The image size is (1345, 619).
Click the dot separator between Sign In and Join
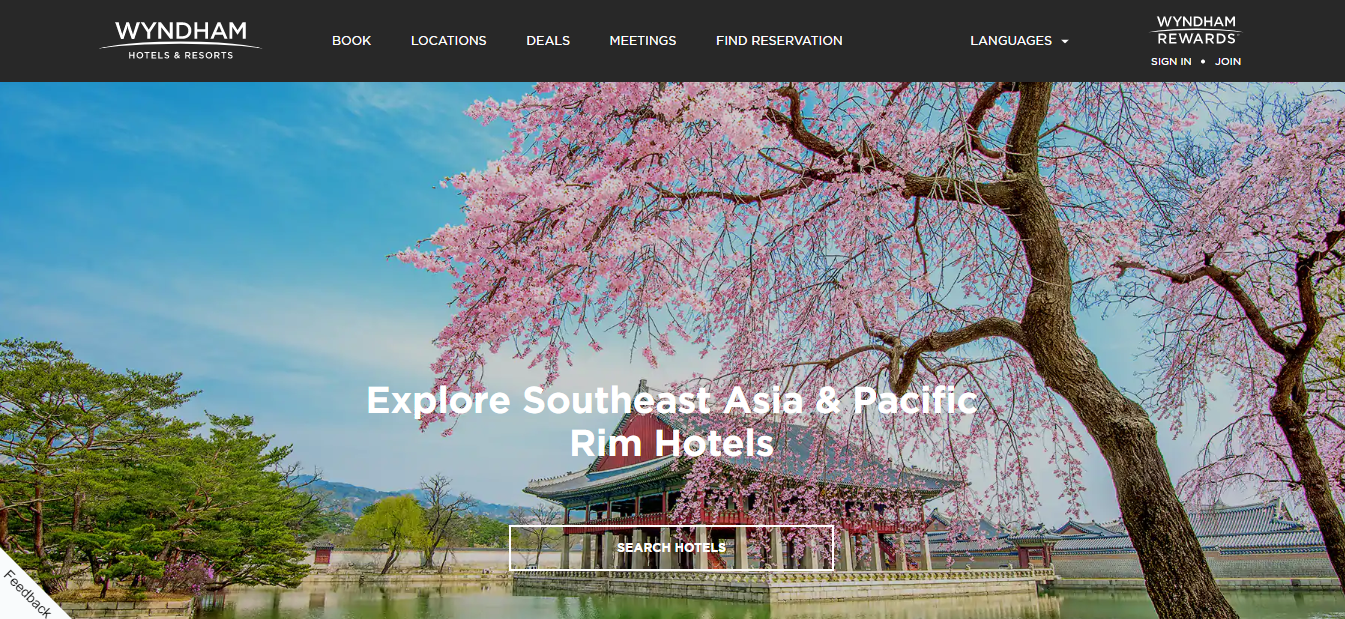click(x=1203, y=62)
